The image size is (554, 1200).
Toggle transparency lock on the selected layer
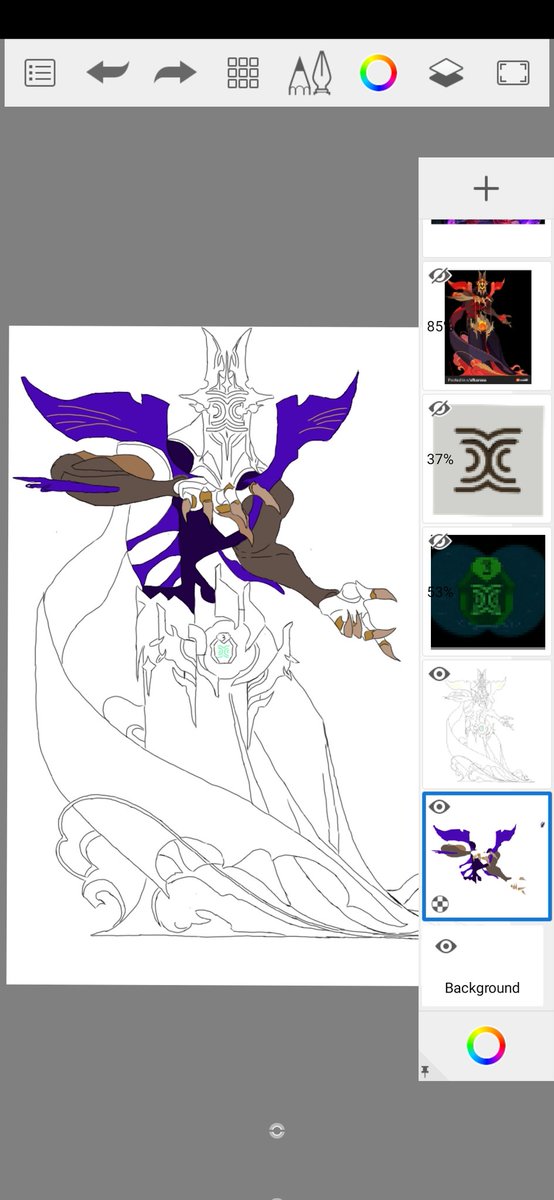coord(440,905)
